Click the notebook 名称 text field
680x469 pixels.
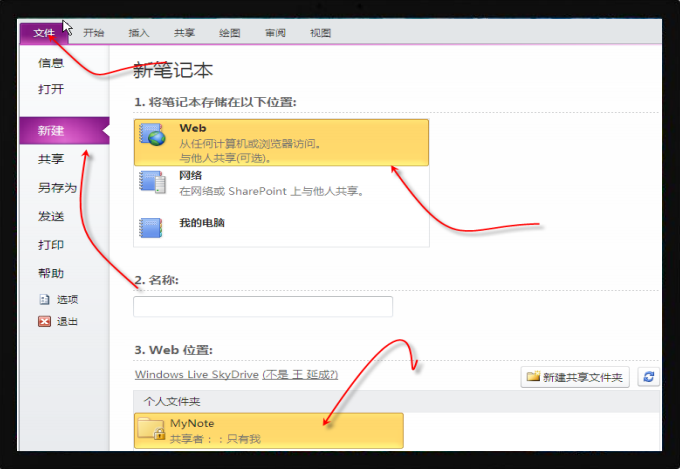(263, 307)
